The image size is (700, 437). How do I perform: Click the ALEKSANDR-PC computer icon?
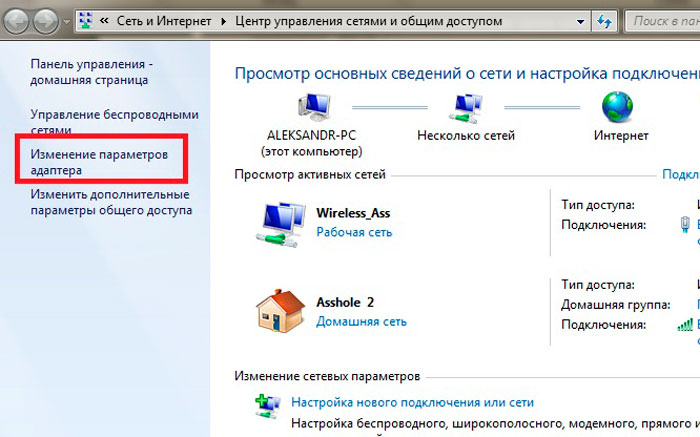pyautogui.click(x=314, y=108)
